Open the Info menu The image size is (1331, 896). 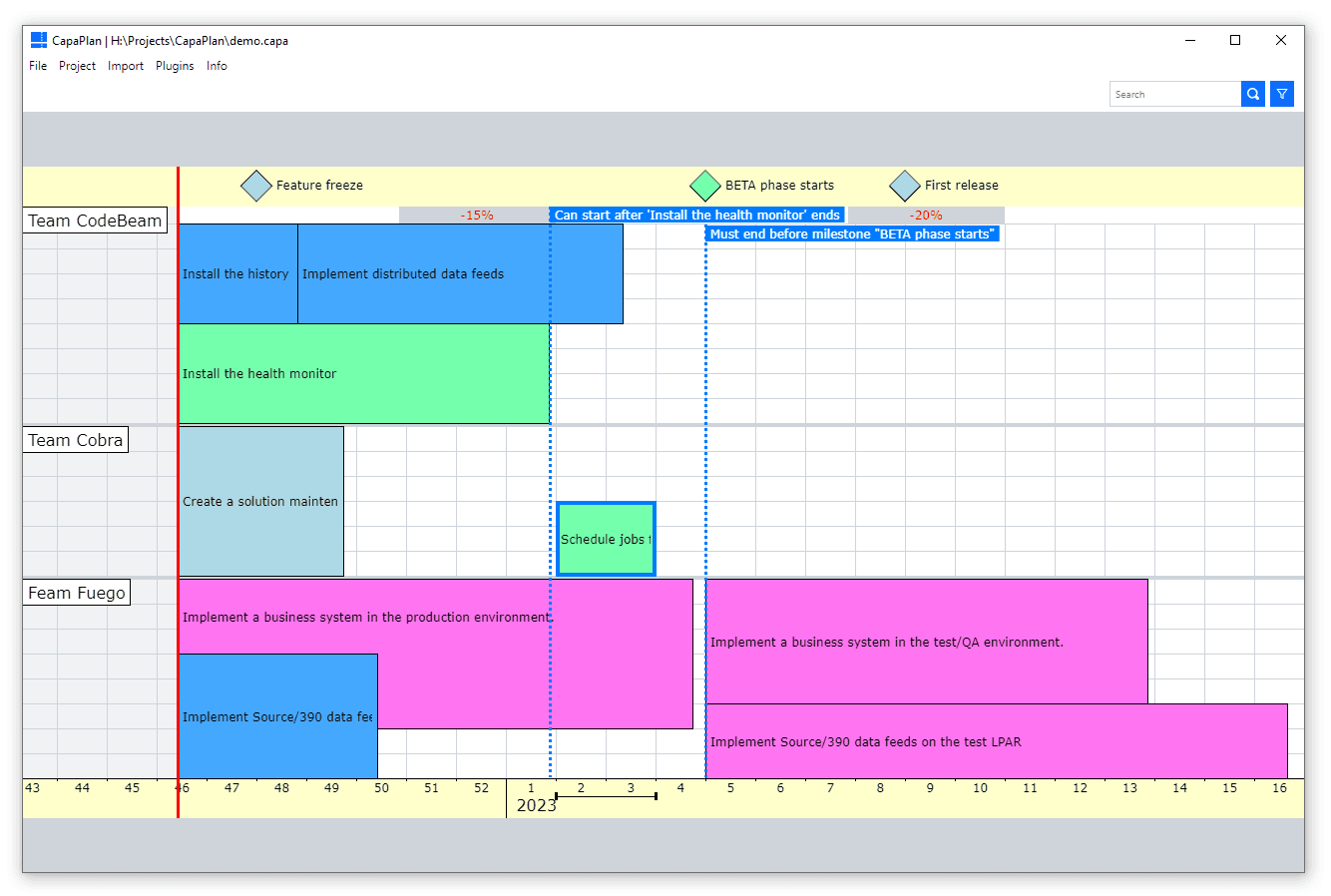[217, 66]
